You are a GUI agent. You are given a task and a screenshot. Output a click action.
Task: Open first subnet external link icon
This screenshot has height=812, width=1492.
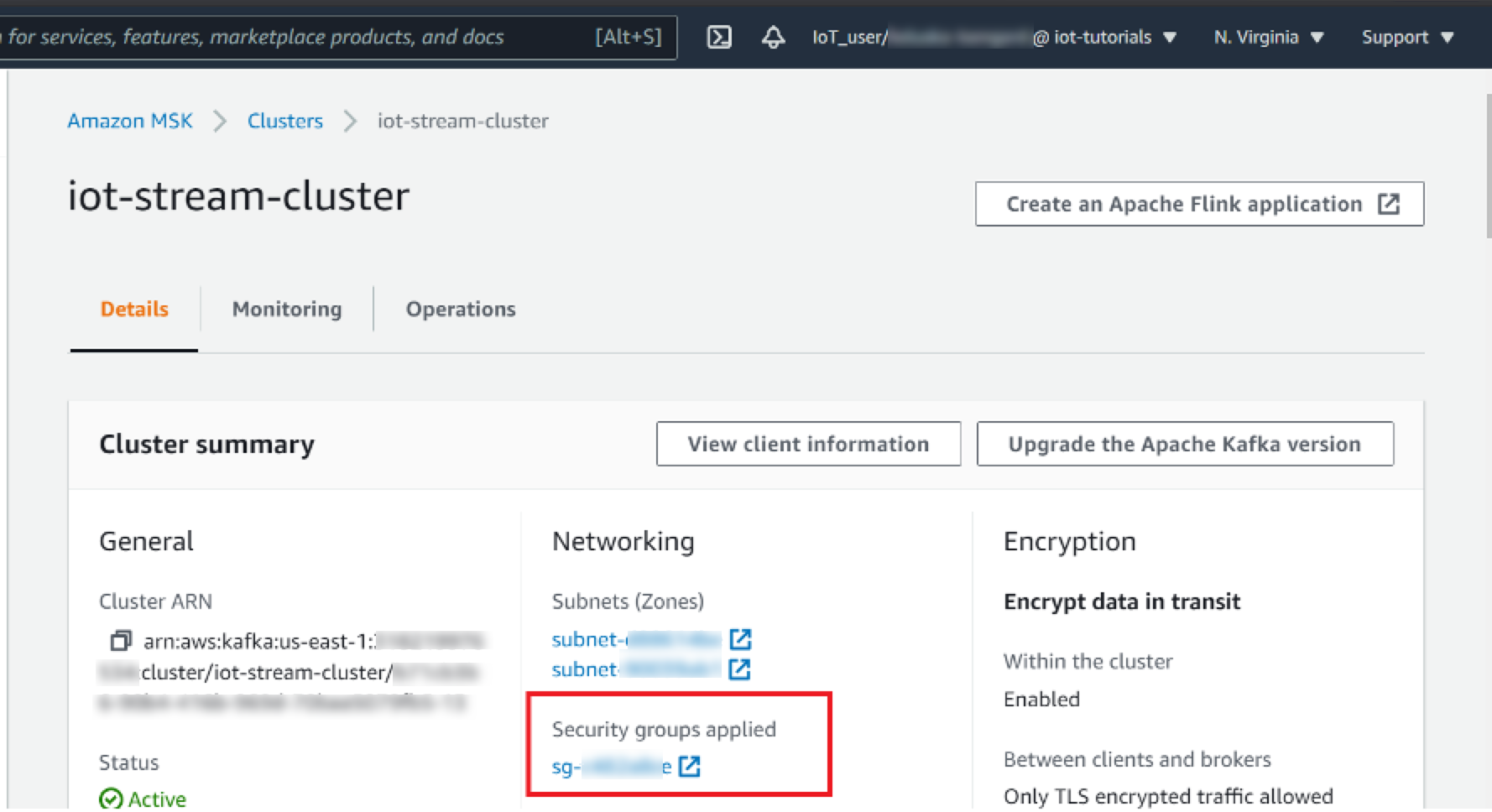click(740, 639)
